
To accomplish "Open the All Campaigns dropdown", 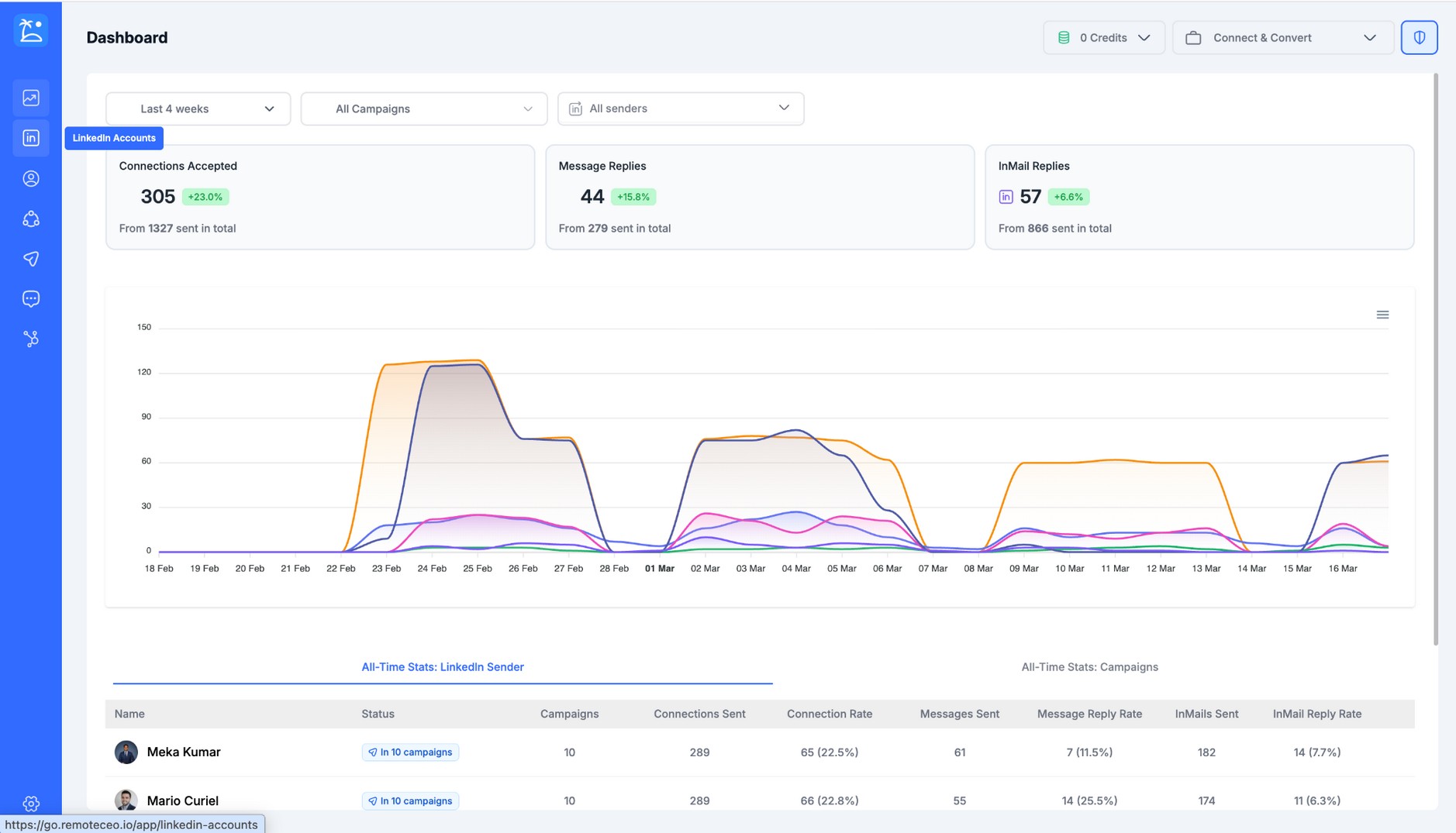I will pos(424,108).
